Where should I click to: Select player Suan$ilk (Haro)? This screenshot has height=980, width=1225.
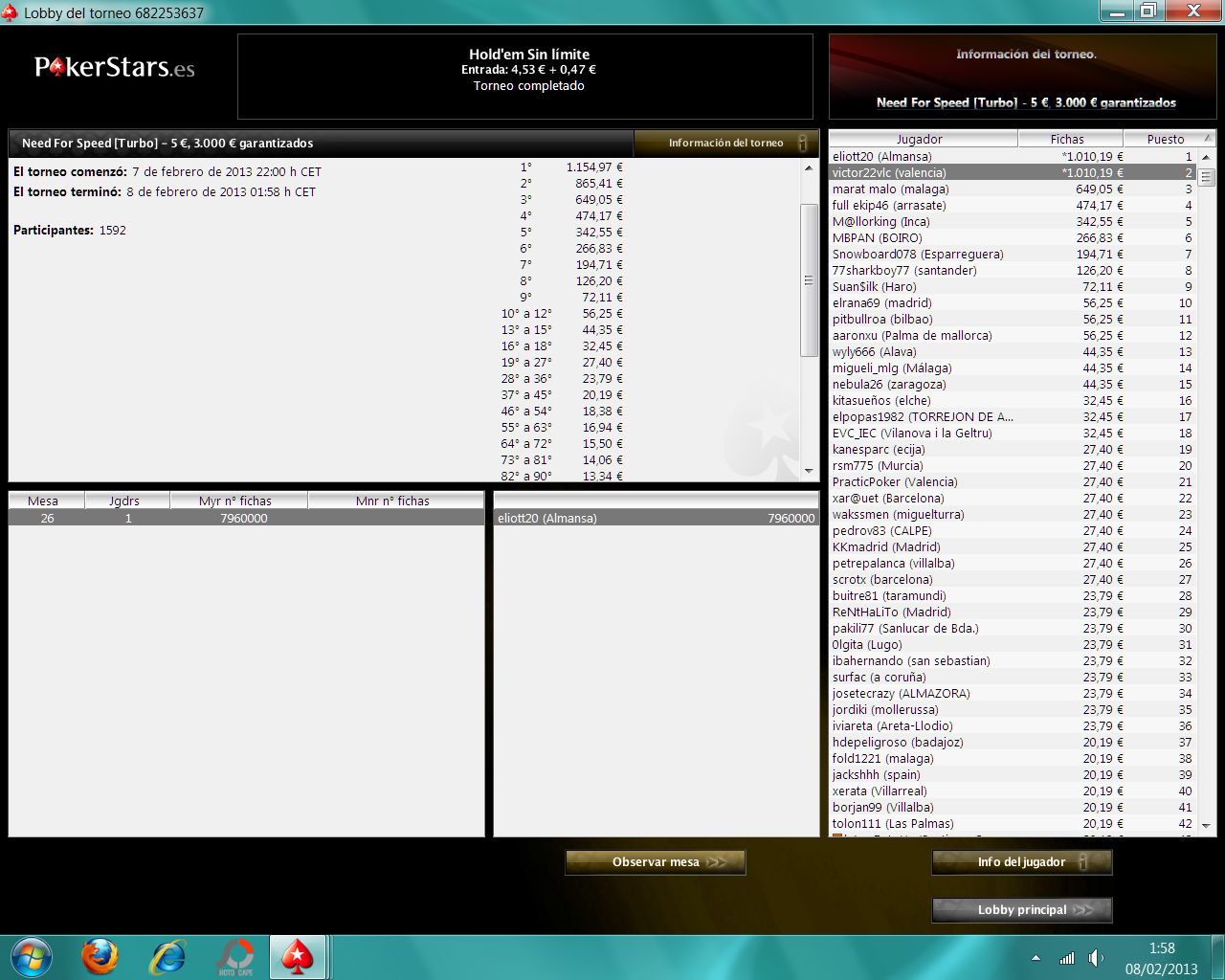click(1013, 287)
